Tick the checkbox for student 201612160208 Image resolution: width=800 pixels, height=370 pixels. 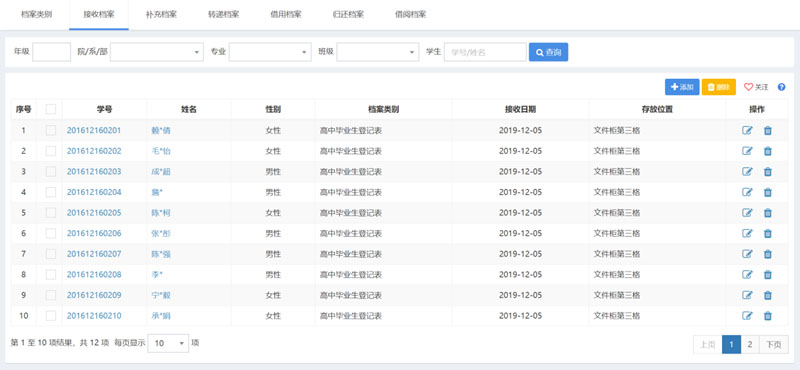click(51, 275)
